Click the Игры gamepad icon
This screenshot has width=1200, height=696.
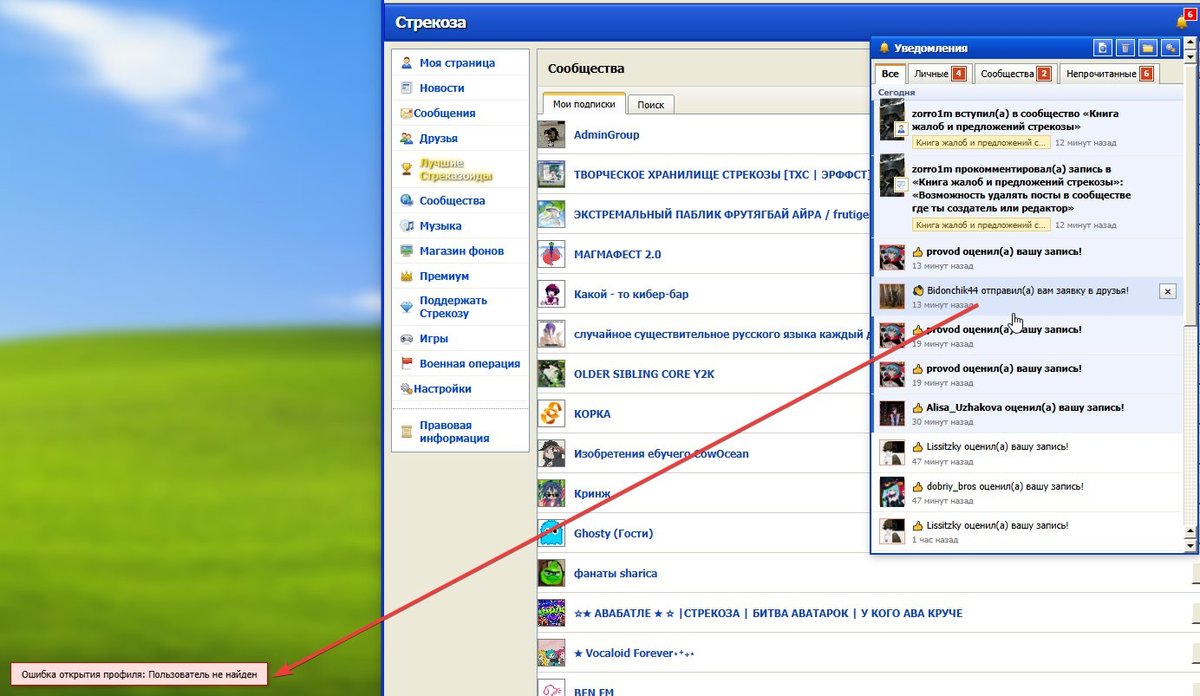click(x=407, y=339)
